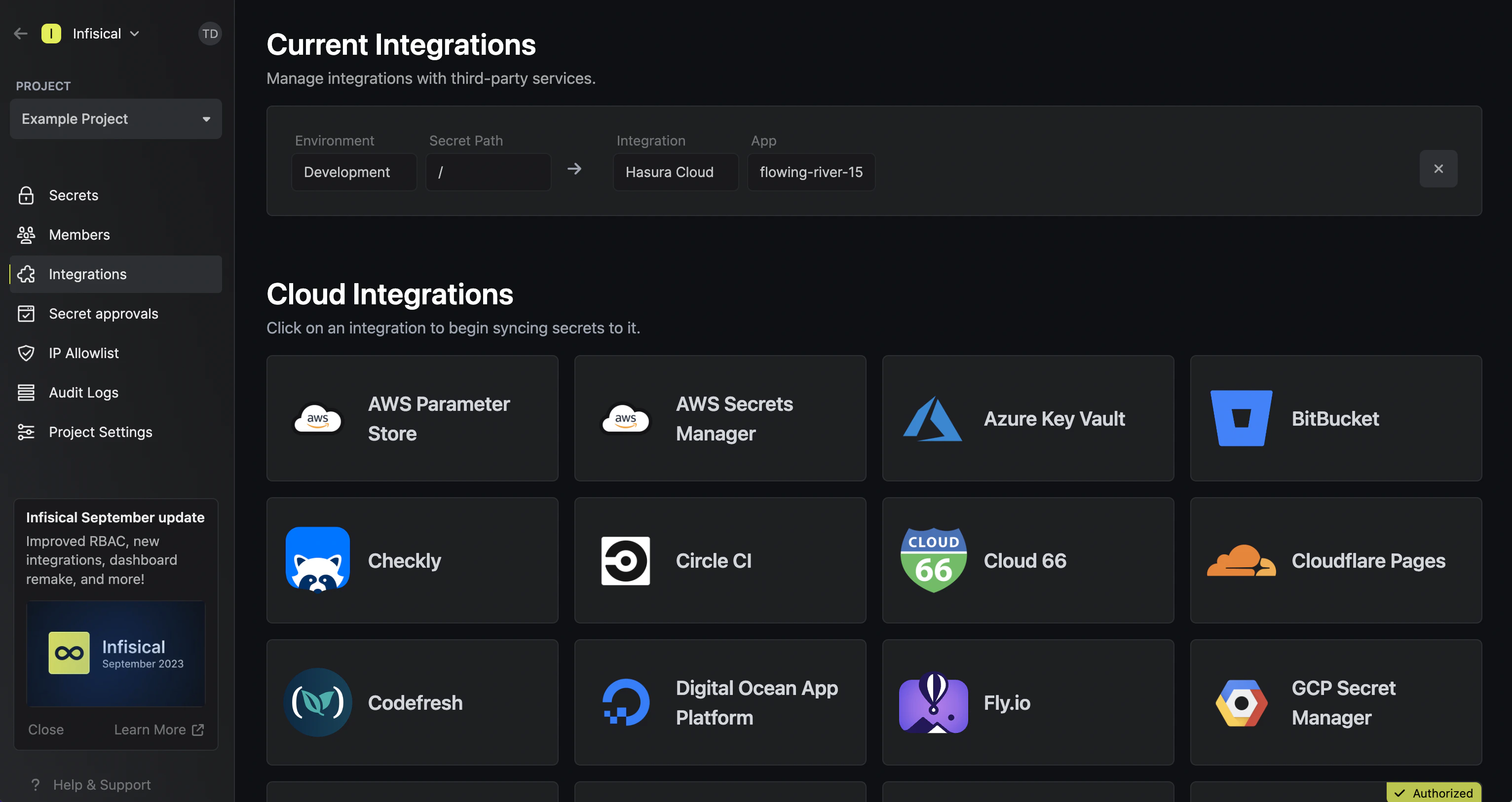Remove the Hasura Cloud integration with X

(1438, 169)
